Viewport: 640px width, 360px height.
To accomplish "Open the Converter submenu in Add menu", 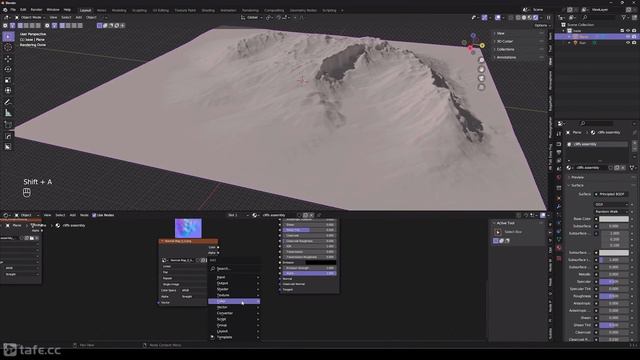I will coord(234,313).
